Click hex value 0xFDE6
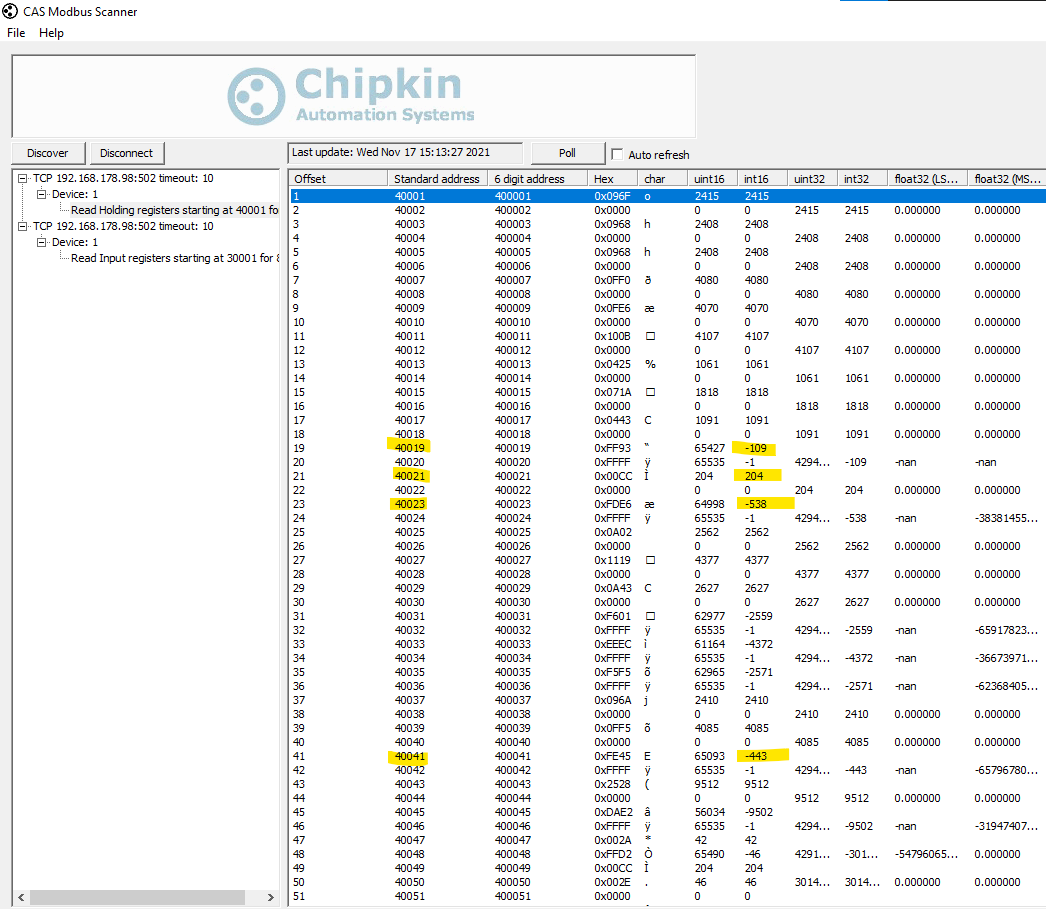 tap(612, 504)
